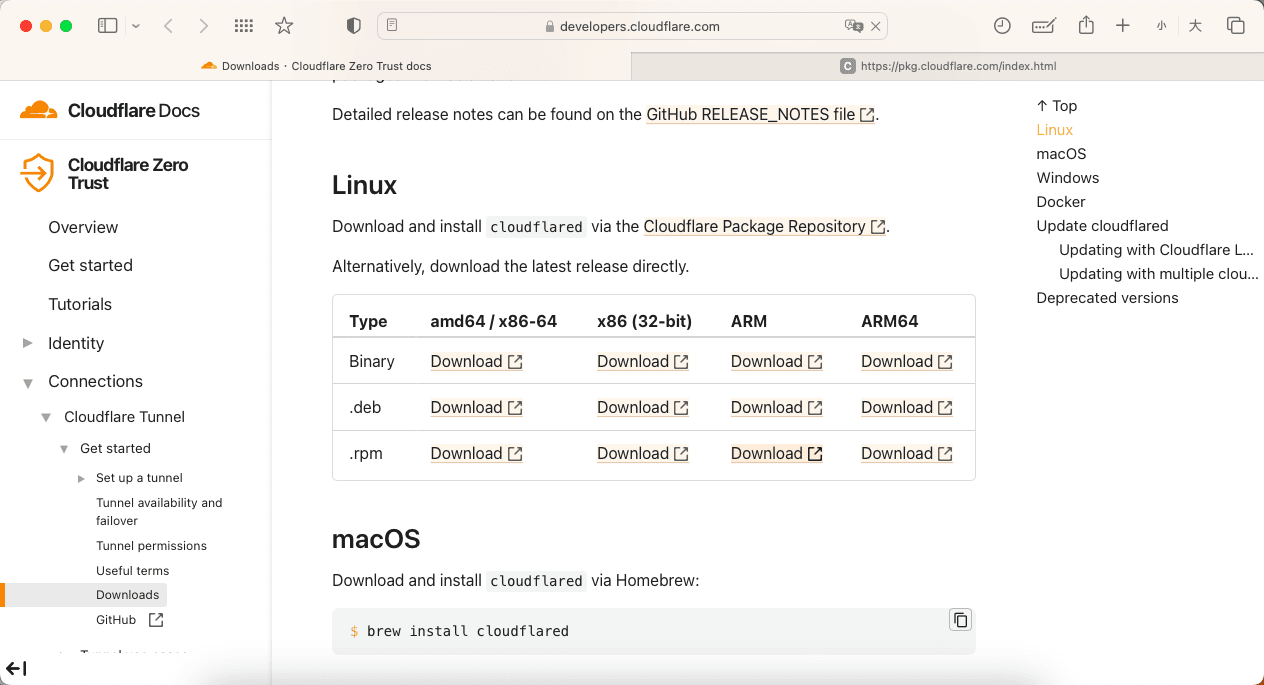Collapse the Cloudflare Tunnel section arrow

pyautogui.click(x=46, y=417)
